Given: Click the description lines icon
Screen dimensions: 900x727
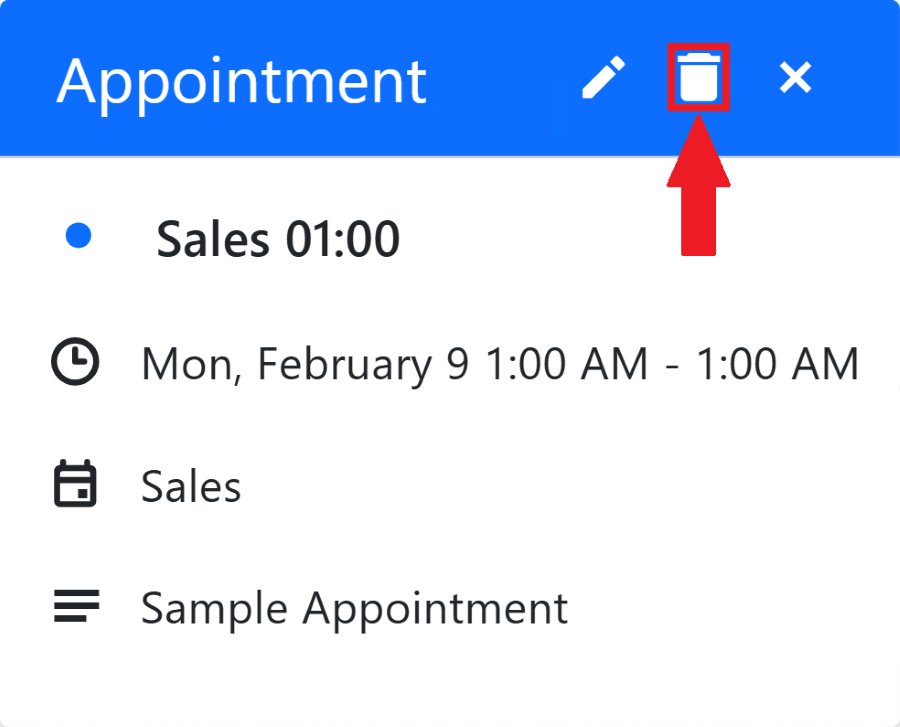Looking at the screenshot, I should pos(75,606).
